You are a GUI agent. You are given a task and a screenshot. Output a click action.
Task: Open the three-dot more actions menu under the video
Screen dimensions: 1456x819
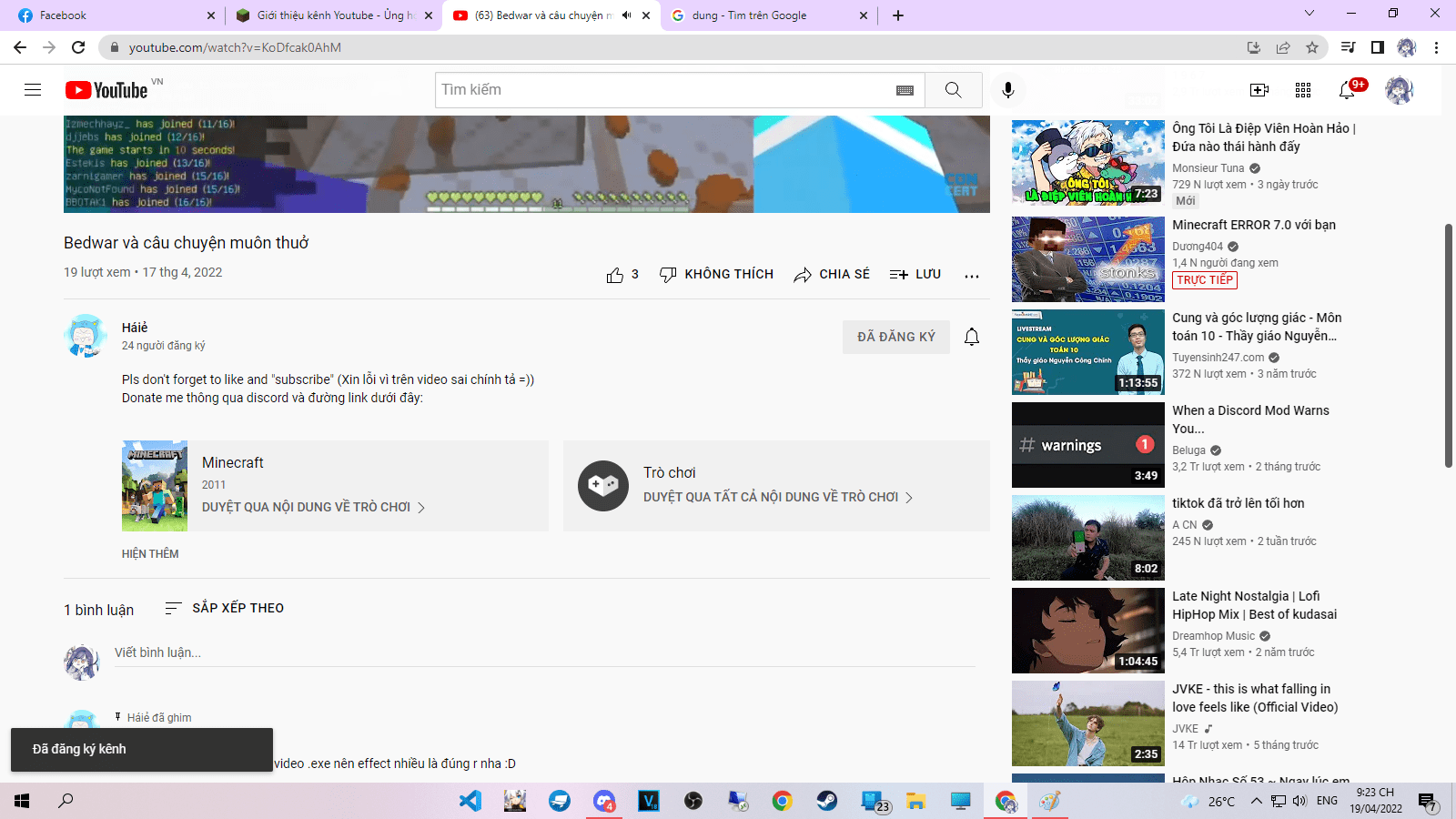(972, 275)
